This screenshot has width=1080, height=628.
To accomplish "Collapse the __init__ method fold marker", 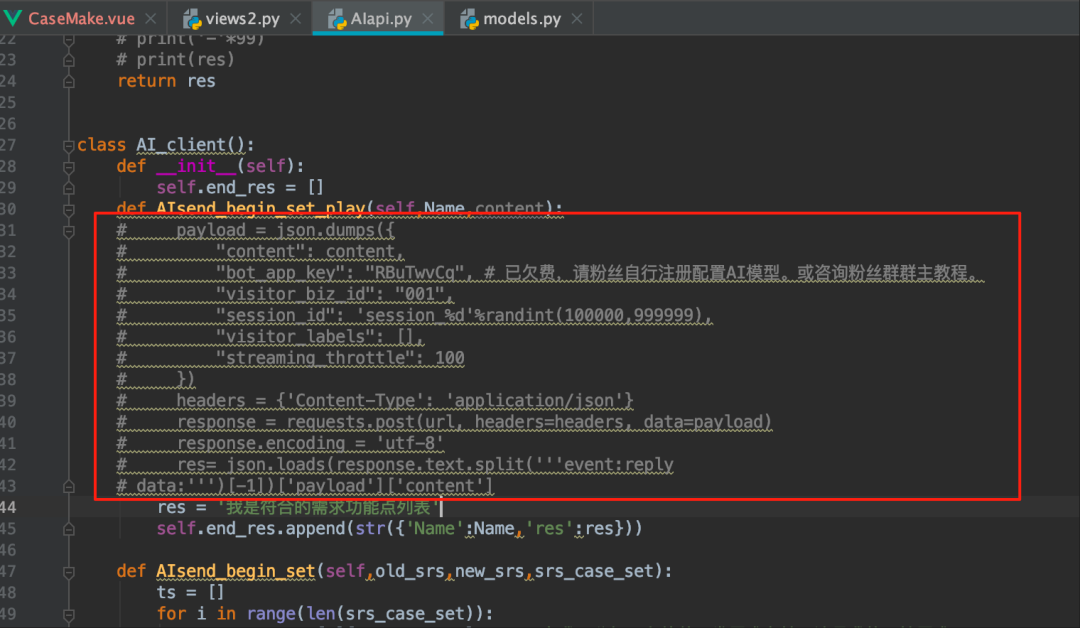I will (x=68, y=167).
